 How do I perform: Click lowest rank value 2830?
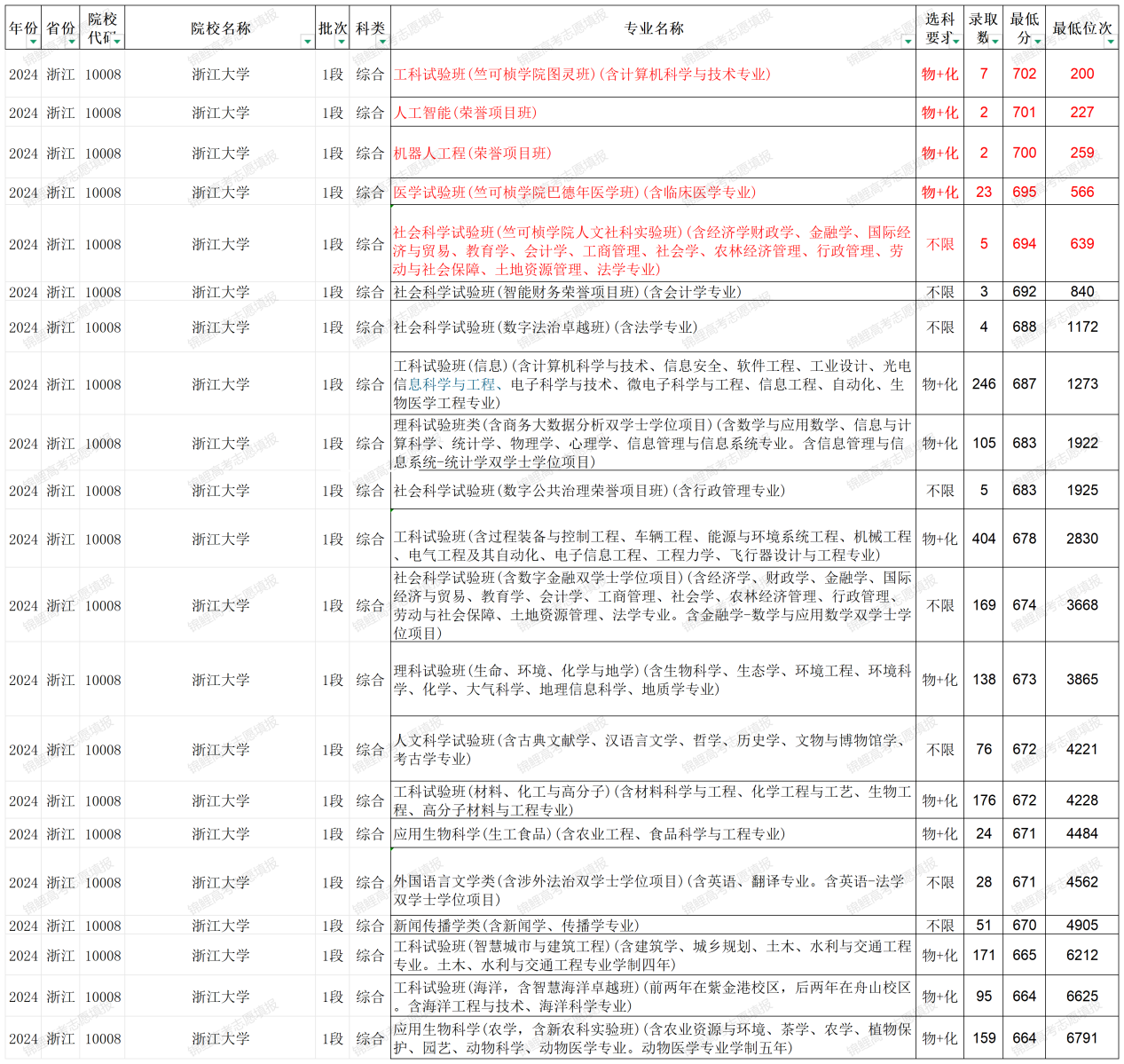[x=1082, y=539]
